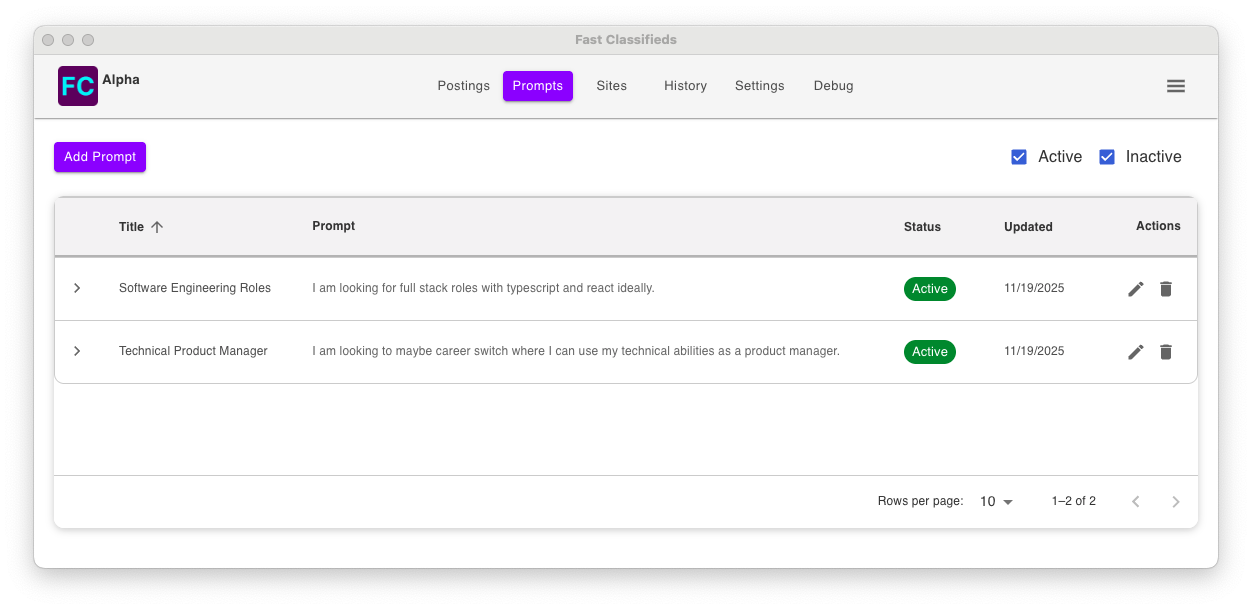Open the Debug tab
This screenshot has width=1252, height=610.
point(833,86)
